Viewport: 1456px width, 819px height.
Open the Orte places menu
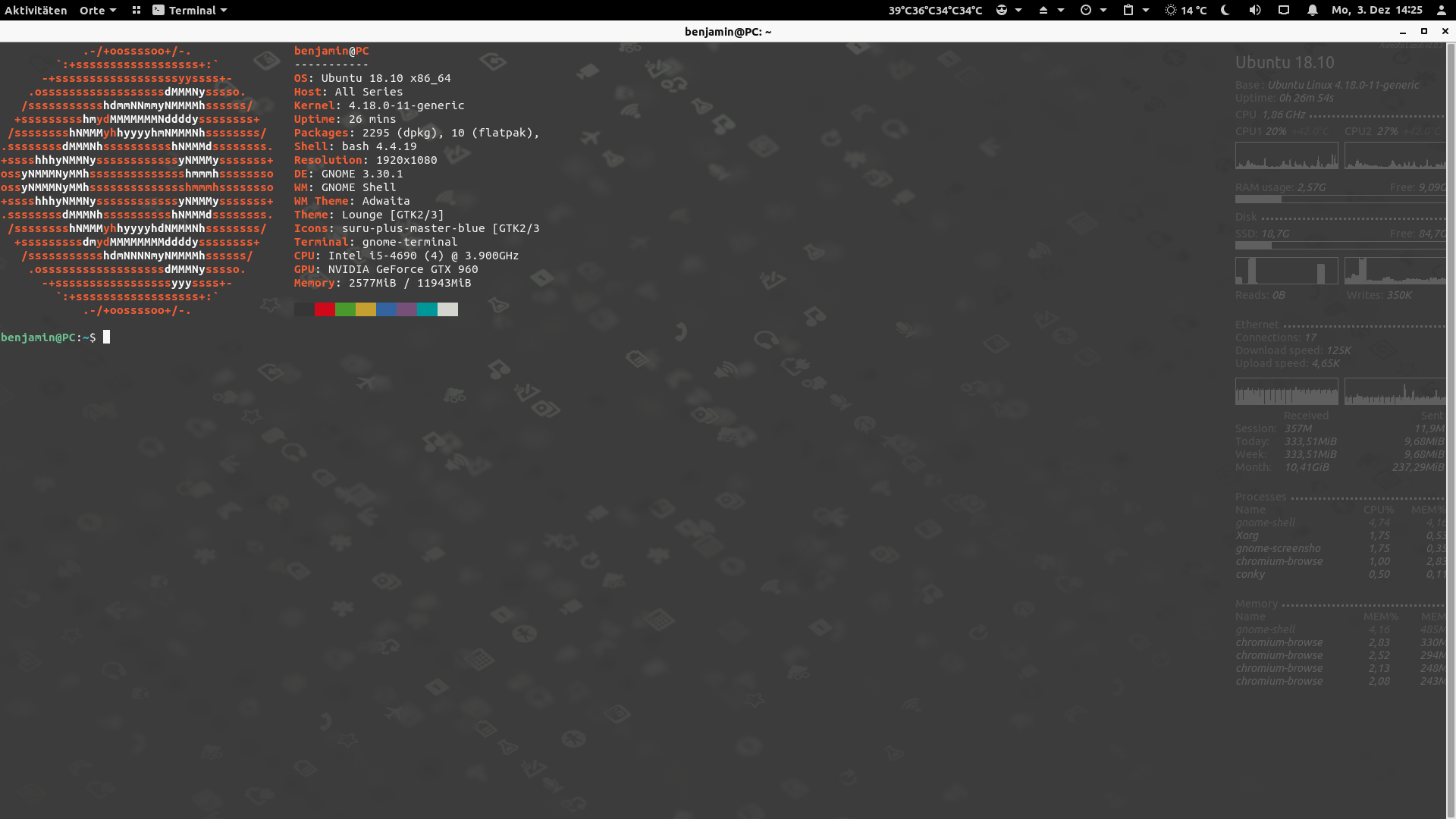click(x=98, y=10)
